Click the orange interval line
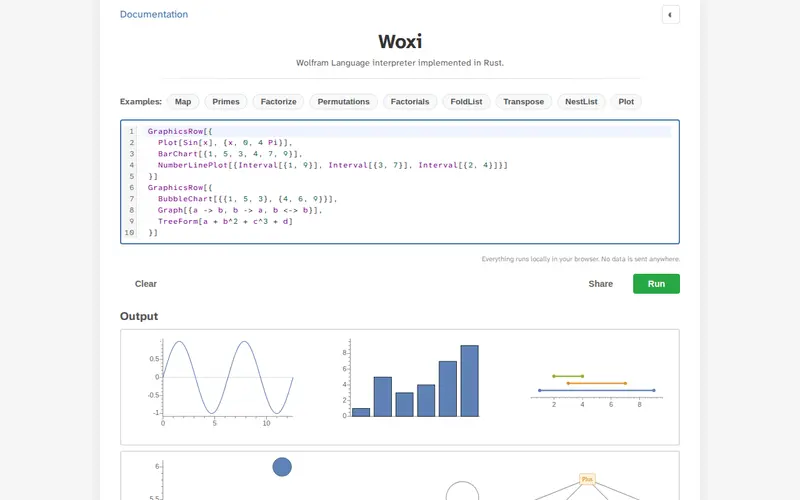 pos(596,383)
